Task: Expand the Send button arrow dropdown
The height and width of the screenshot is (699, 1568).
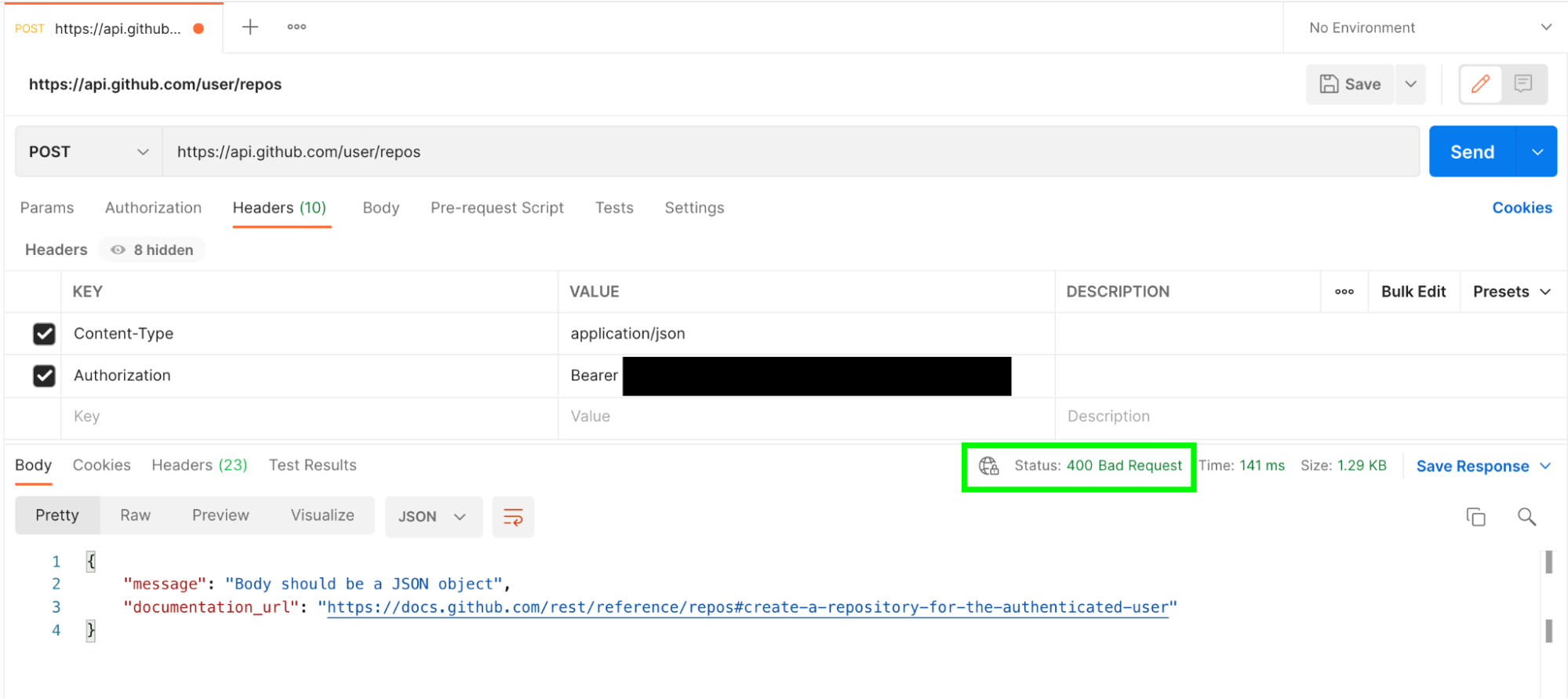Action: point(1537,152)
